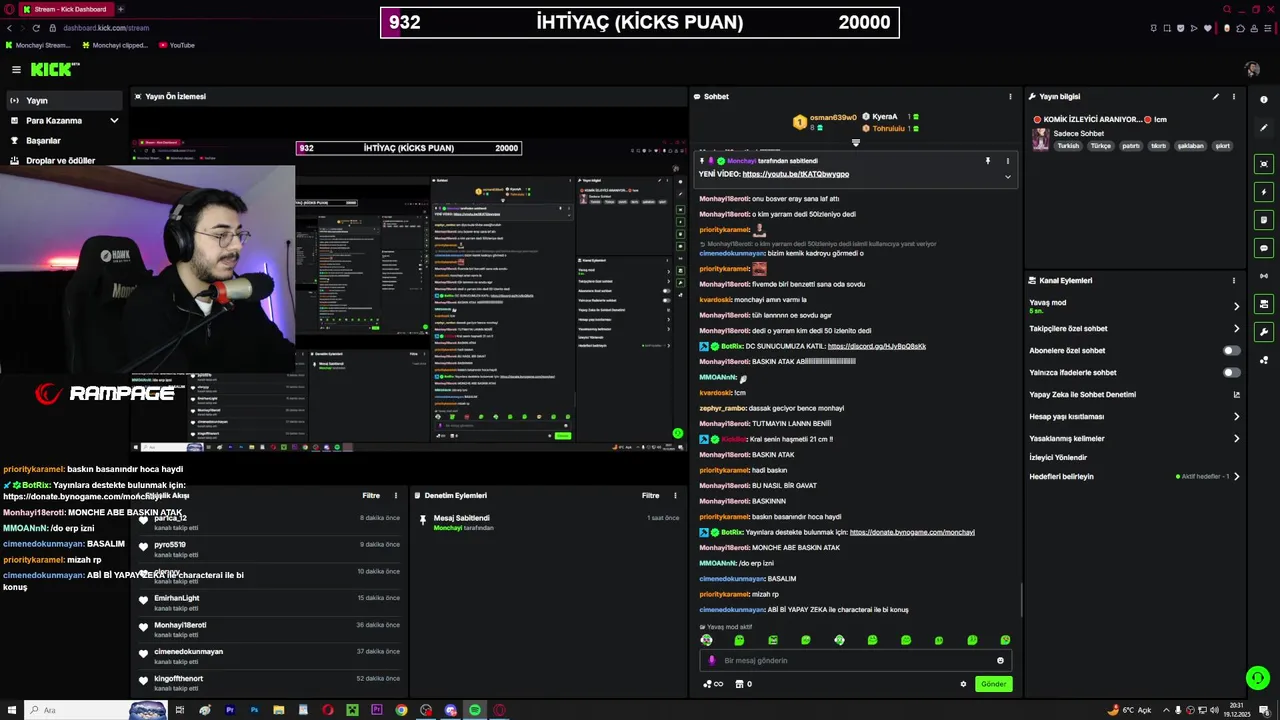Image resolution: width=1280 pixels, height=720 pixels.
Task: Collapse the pinned message chevron
Action: point(1007,177)
